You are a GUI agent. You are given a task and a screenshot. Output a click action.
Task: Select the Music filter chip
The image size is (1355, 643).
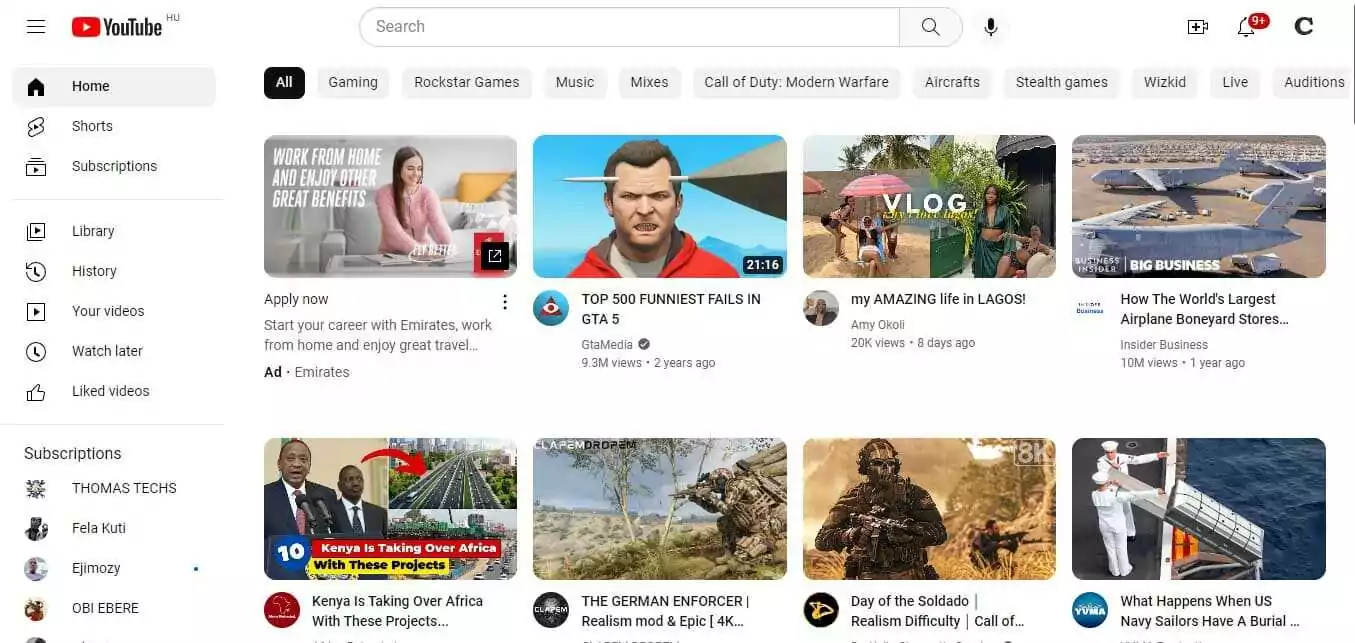(575, 83)
